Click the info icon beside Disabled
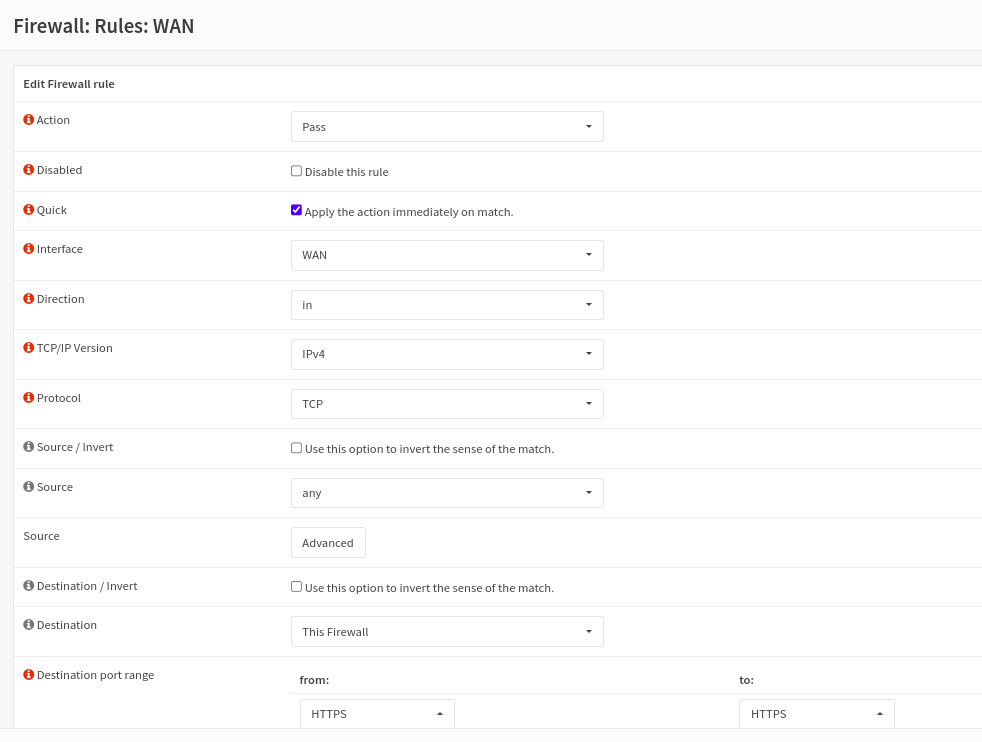The image size is (982, 742). (28, 169)
